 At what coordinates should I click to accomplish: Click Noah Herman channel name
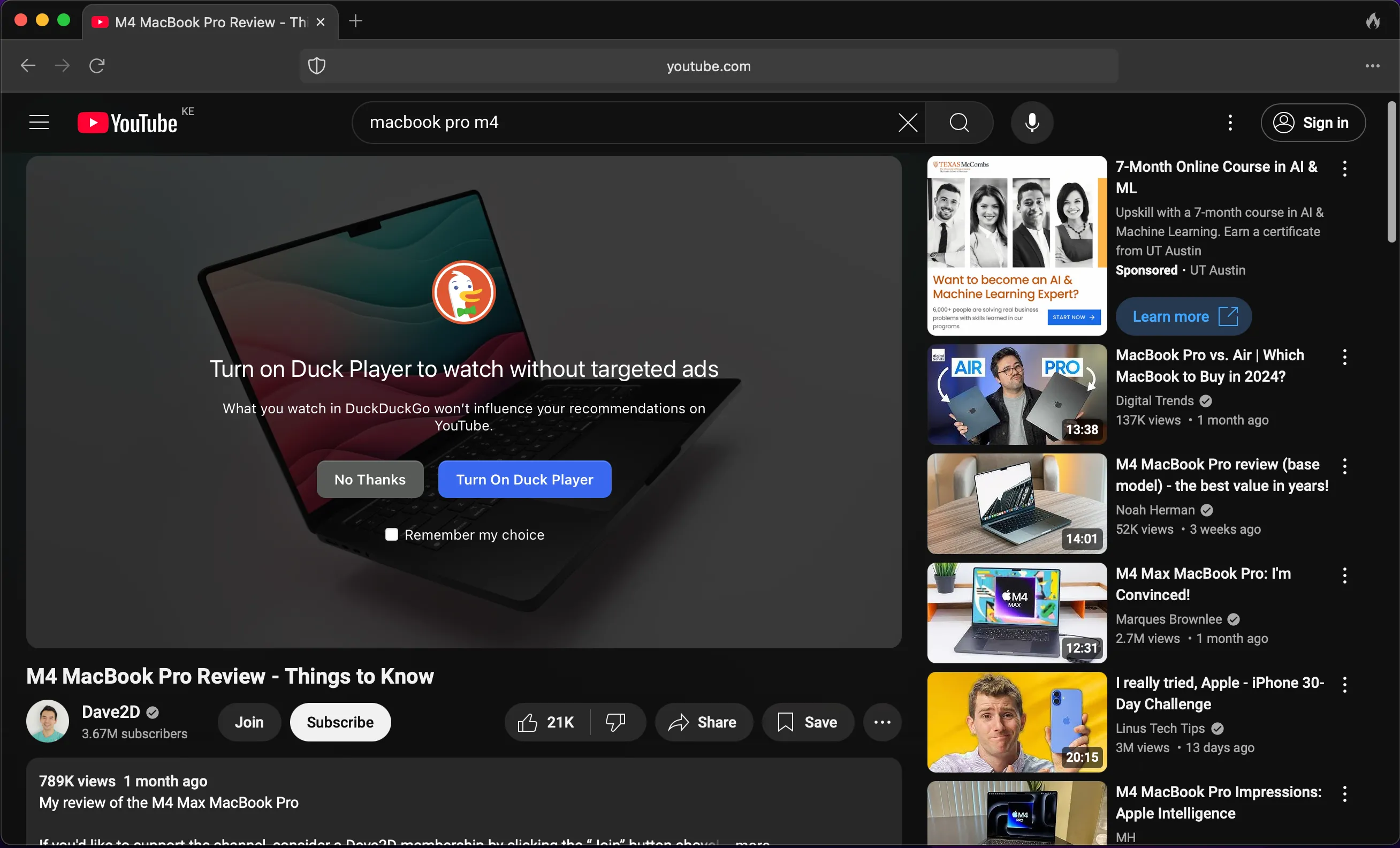pos(1155,510)
